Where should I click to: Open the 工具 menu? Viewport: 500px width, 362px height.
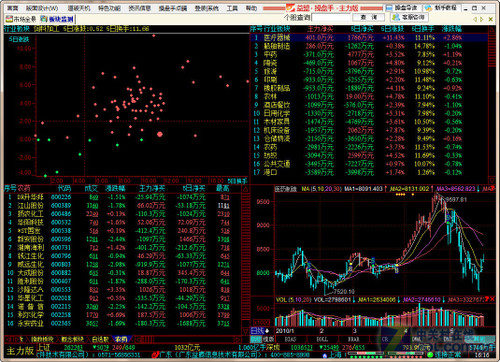[232, 8]
